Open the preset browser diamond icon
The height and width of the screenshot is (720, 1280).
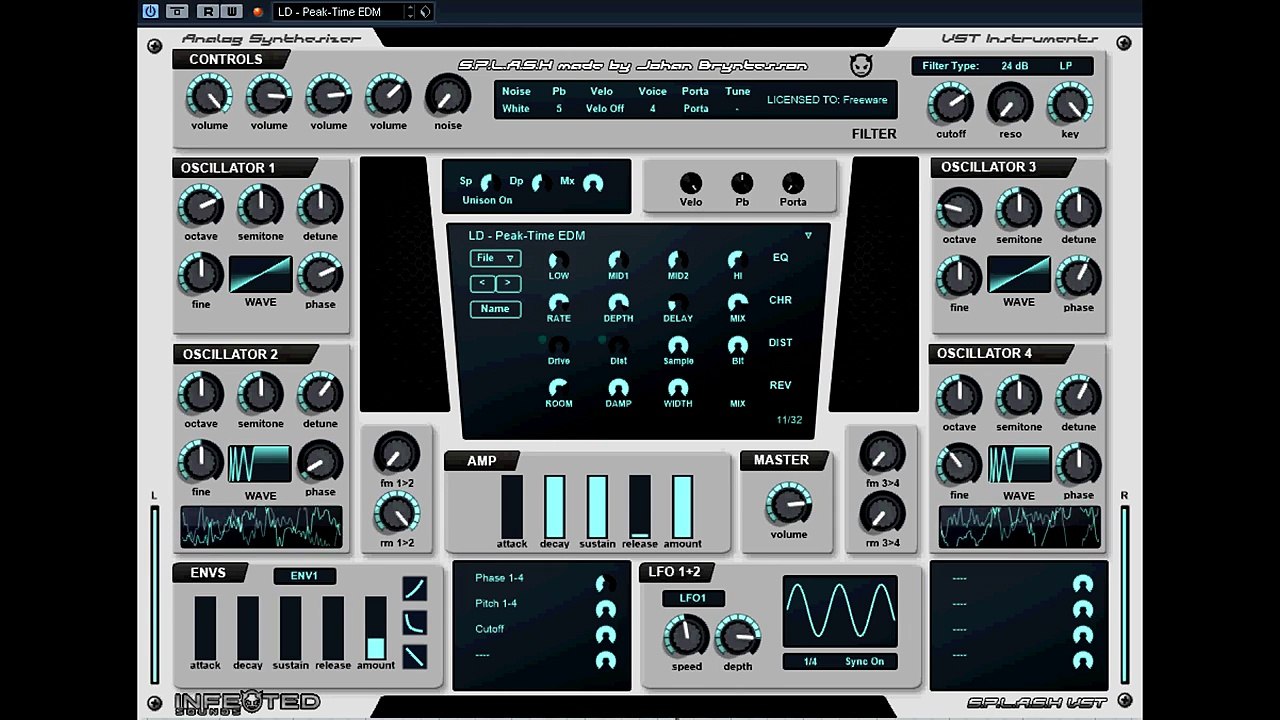pos(425,11)
